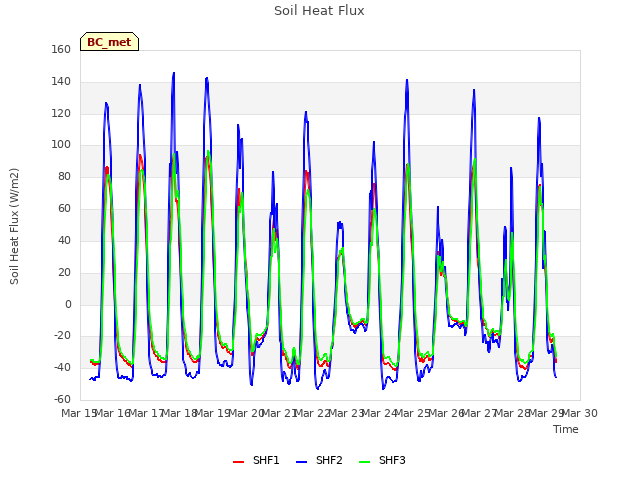Click the Mar 30 x-axis date label
Viewport: 640px width, 480px height.
coord(580,413)
